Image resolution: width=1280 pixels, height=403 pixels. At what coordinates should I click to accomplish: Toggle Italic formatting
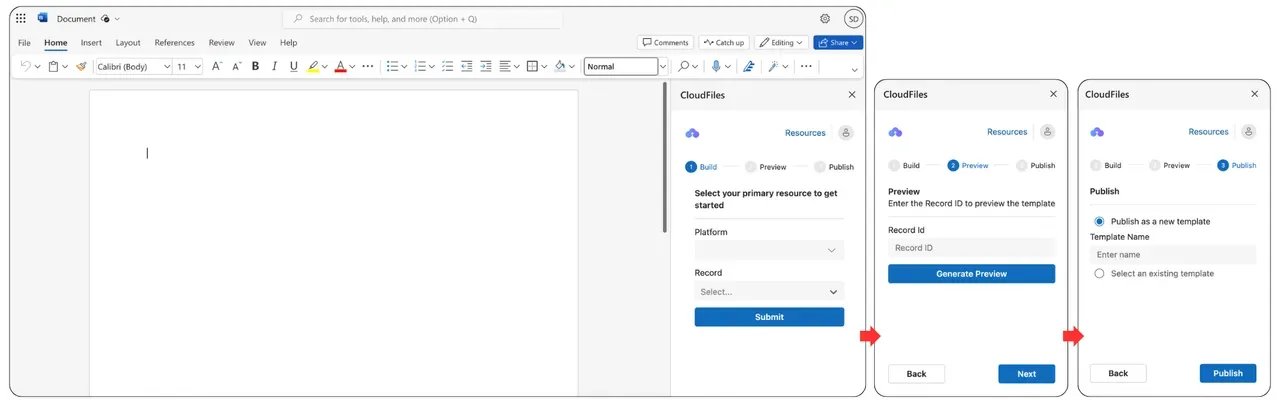point(275,66)
